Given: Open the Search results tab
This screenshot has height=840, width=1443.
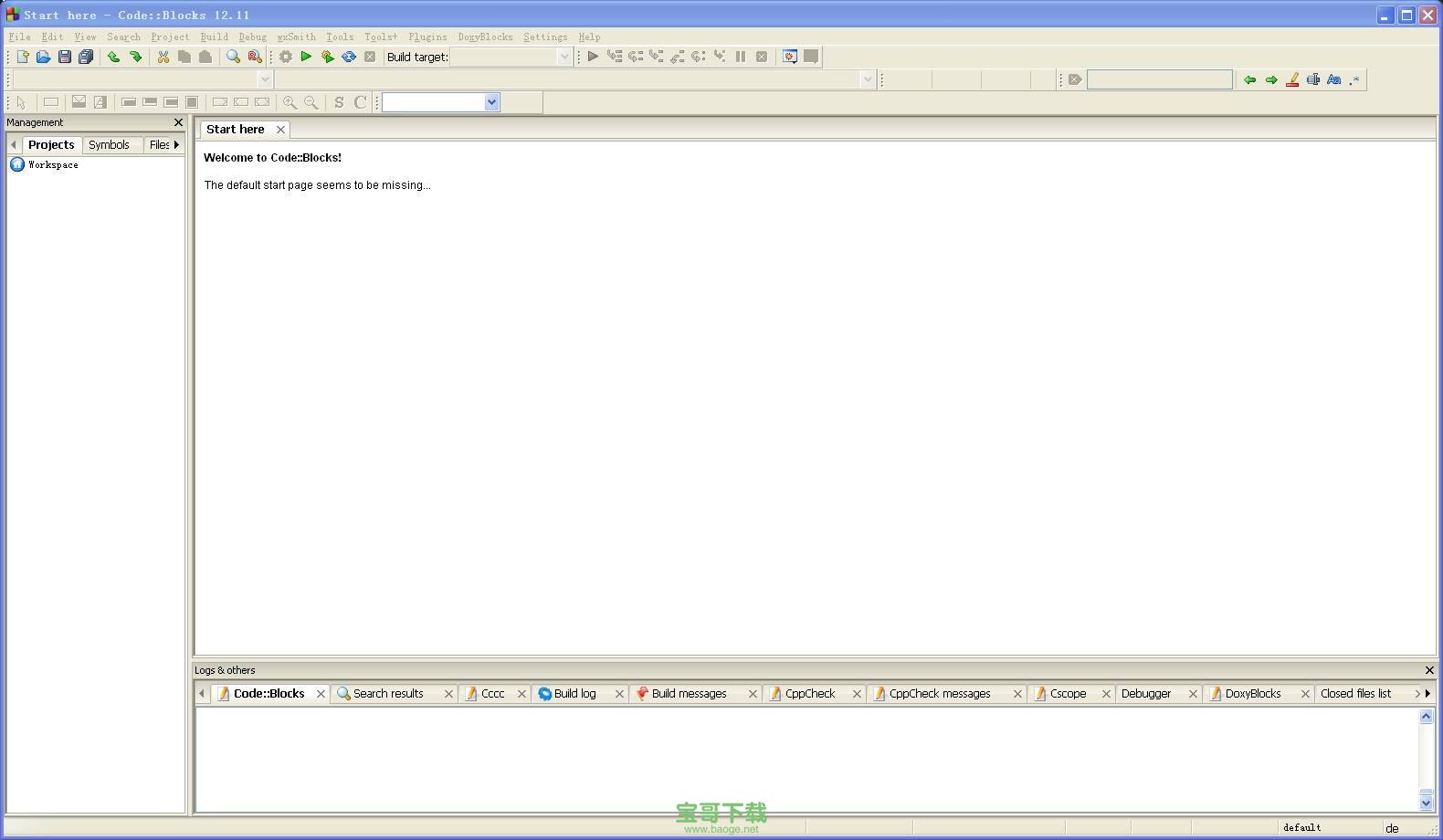Looking at the screenshot, I should click(388, 693).
